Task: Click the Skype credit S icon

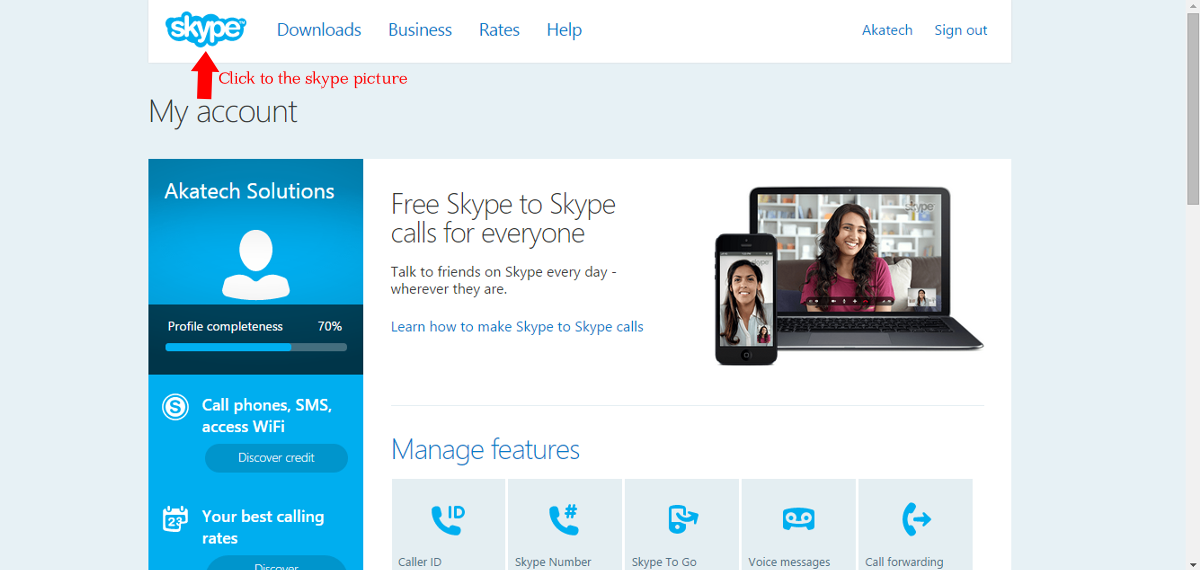Action: click(176, 407)
